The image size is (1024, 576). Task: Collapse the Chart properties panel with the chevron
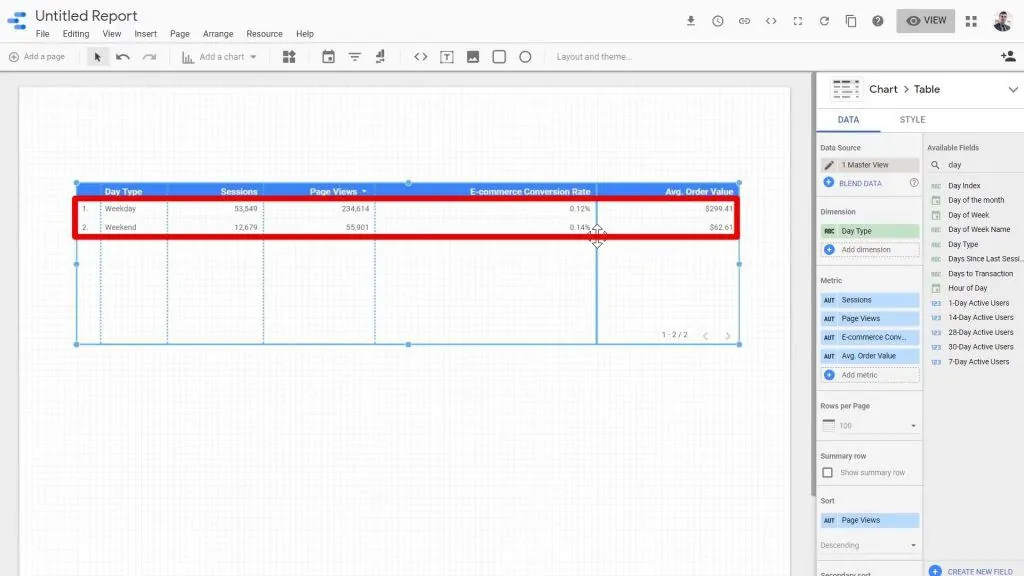point(1014,89)
